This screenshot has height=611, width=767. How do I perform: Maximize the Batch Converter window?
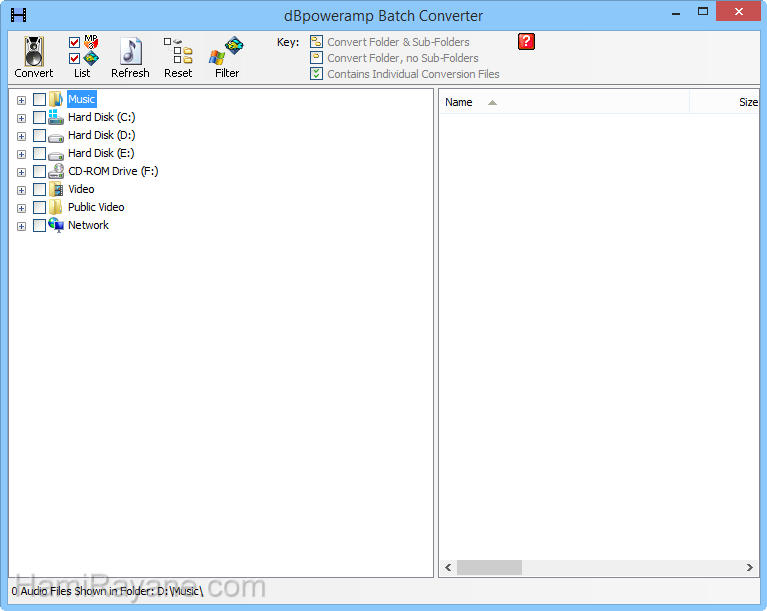point(703,12)
